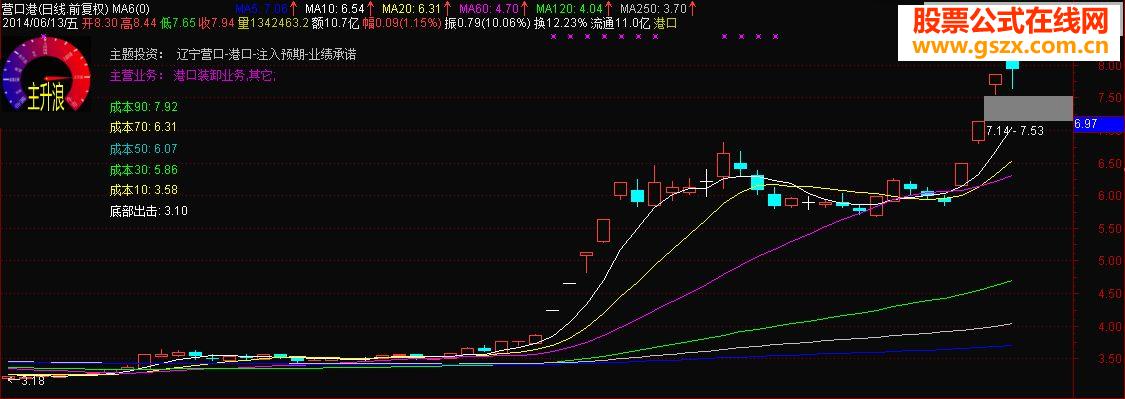Click the float shares 流通11.0亿
The image size is (1125, 399).
click(x=621, y=23)
